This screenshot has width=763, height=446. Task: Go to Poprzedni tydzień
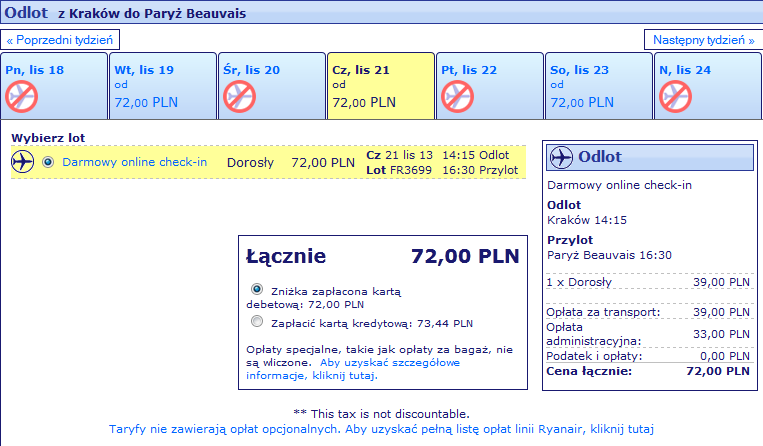coord(60,40)
